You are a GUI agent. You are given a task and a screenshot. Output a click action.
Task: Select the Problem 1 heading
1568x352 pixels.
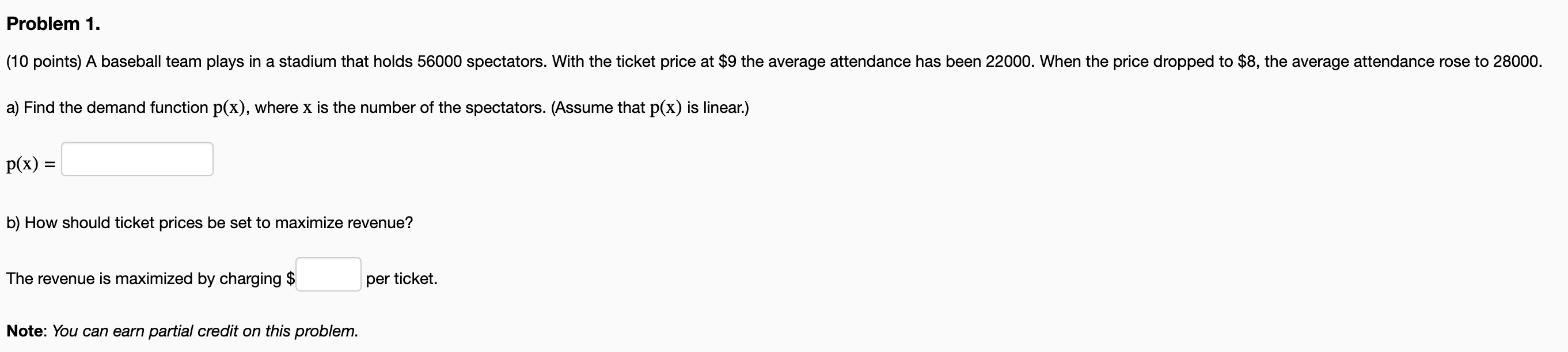52,24
